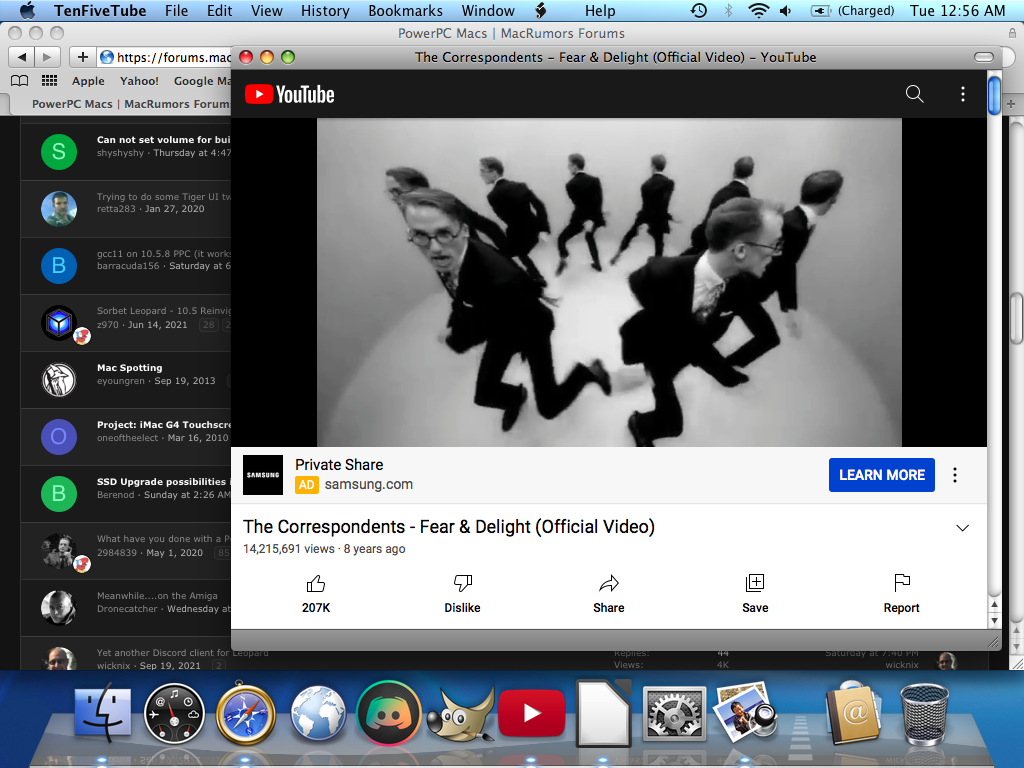Screen dimensions: 1024x768
Task: Expand video description chevron
Action: tap(963, 528)
